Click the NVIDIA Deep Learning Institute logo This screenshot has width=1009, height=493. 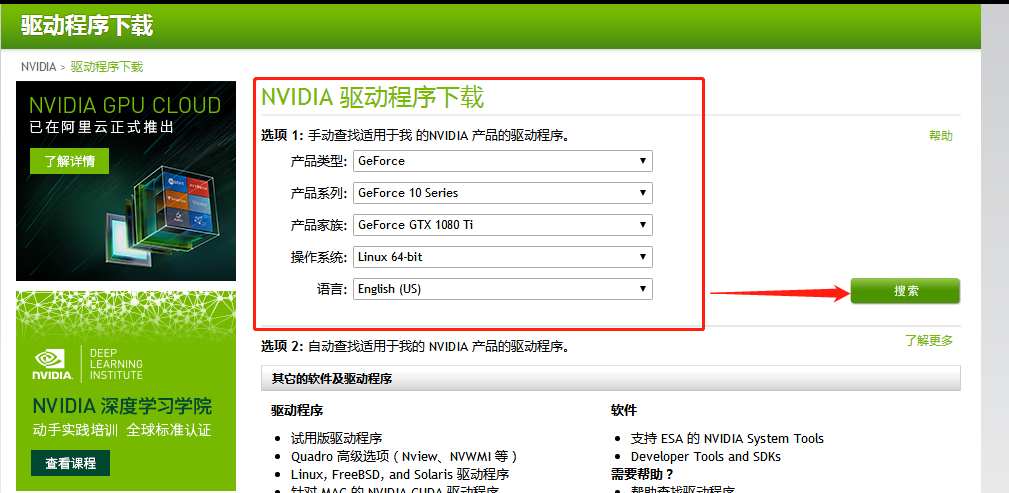pos(88,364)
